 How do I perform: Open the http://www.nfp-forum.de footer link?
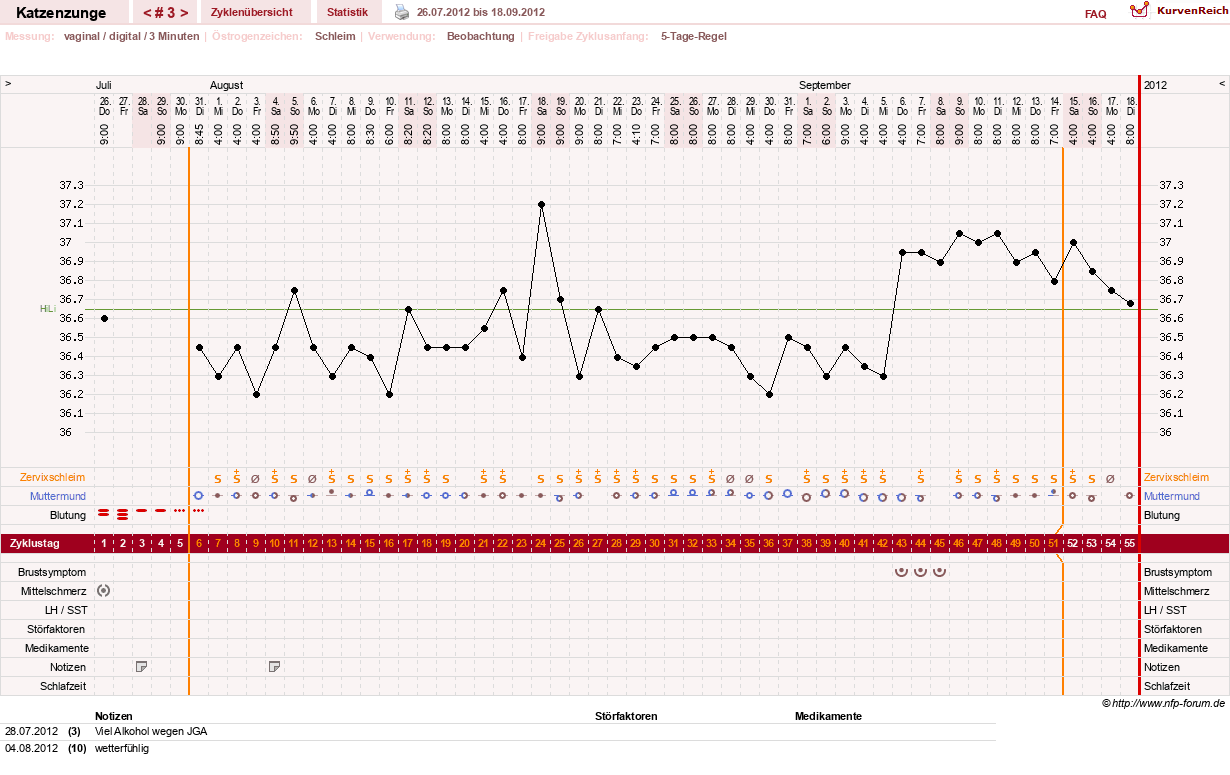point(1168,704)
